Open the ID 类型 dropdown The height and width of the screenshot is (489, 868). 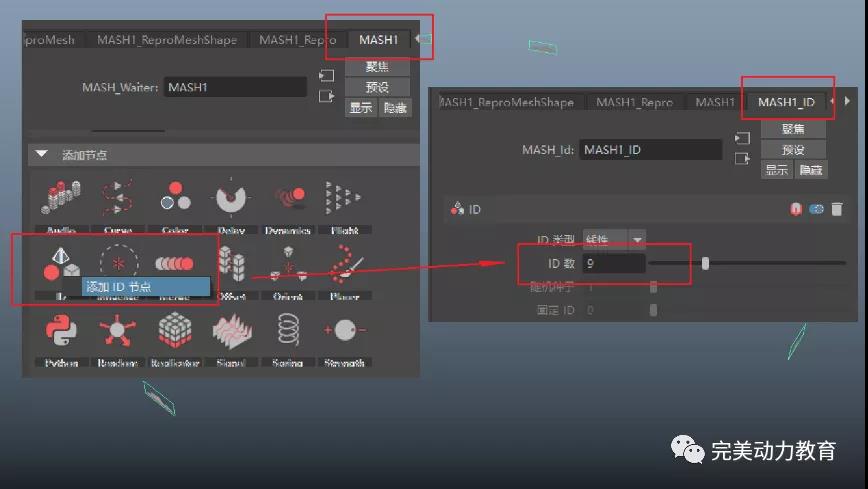pyautogui.click(x=614, y=240)
